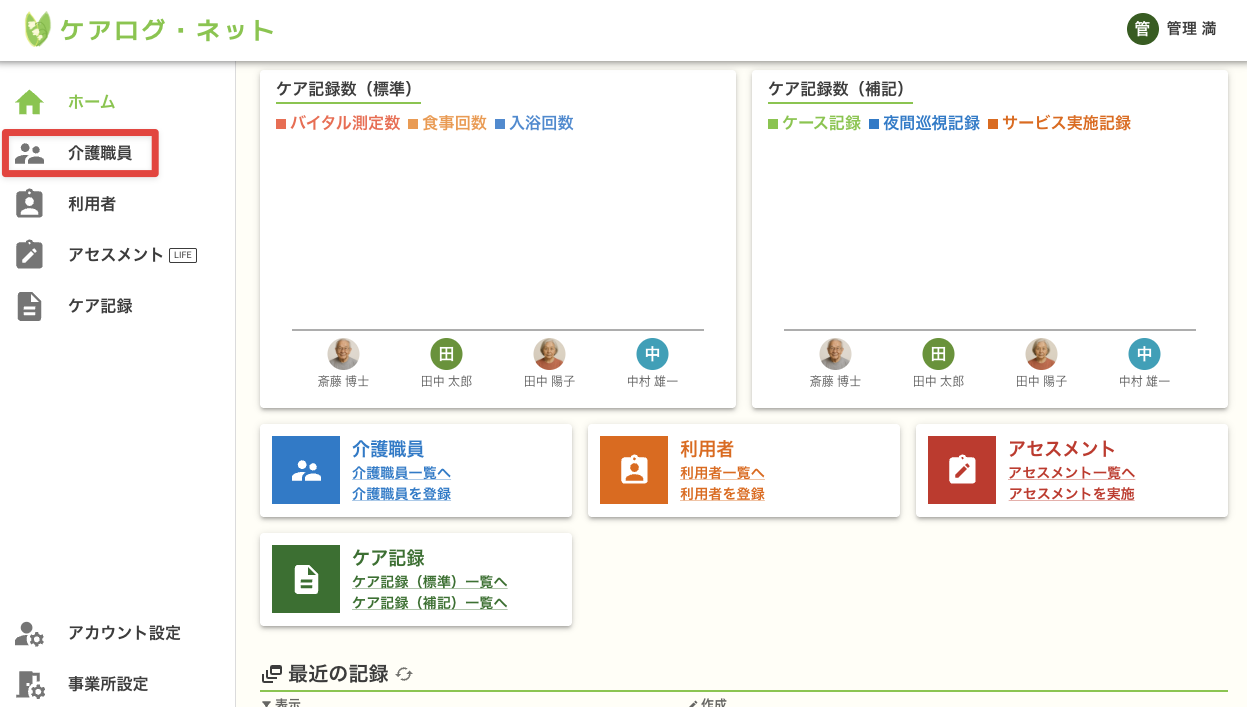
Task: Click the 利用者 badge icon in sidebar
Action: tap(30, 204)
